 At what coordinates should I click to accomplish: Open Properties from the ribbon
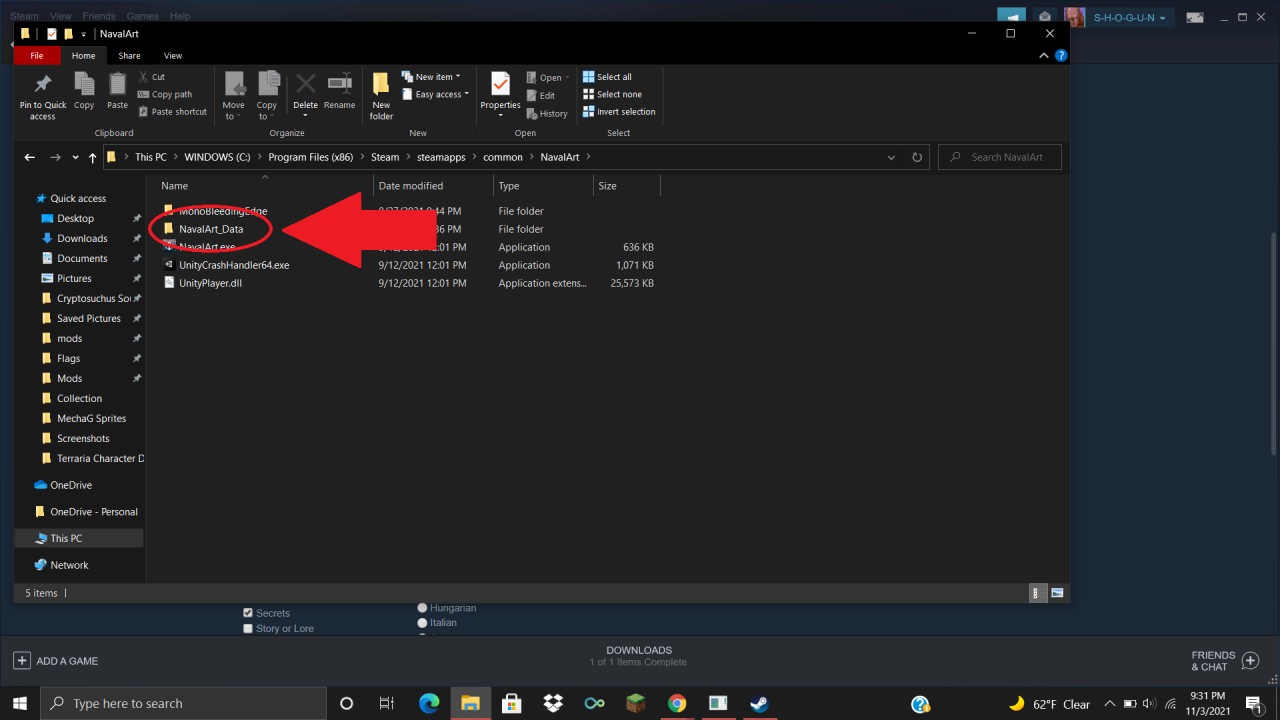point(500,88)
